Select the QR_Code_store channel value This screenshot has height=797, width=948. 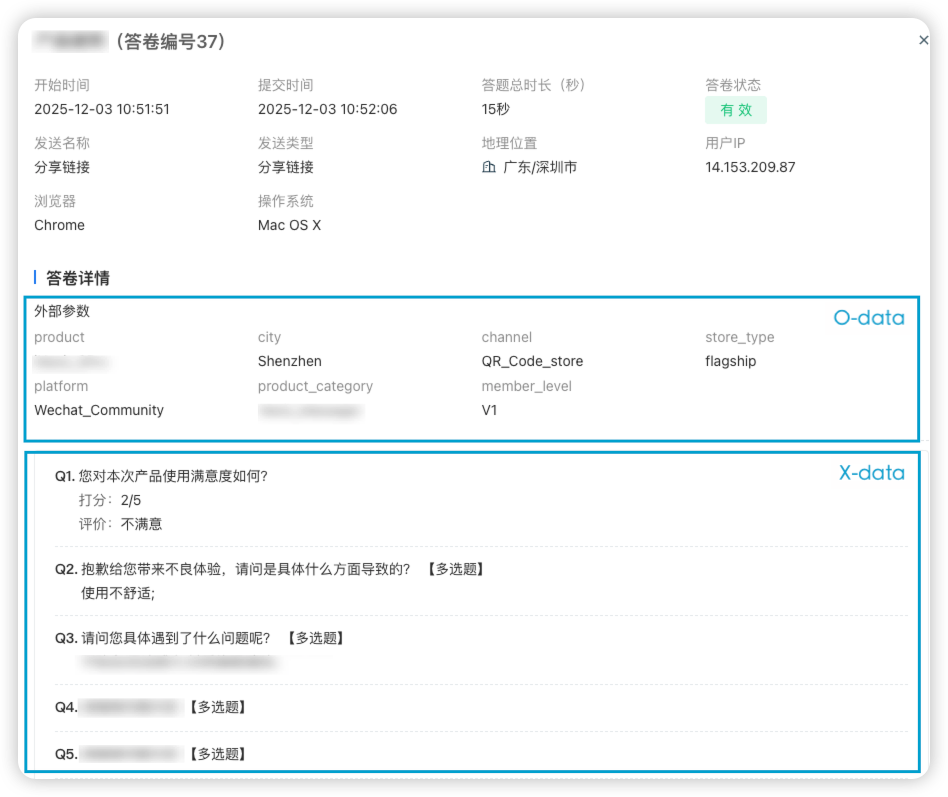click(535, 361)
